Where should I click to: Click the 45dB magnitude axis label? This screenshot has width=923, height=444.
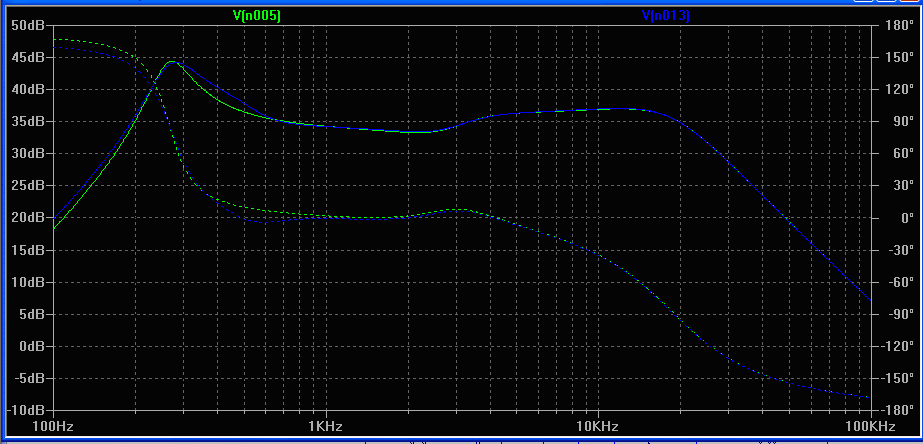click(28, 57)
